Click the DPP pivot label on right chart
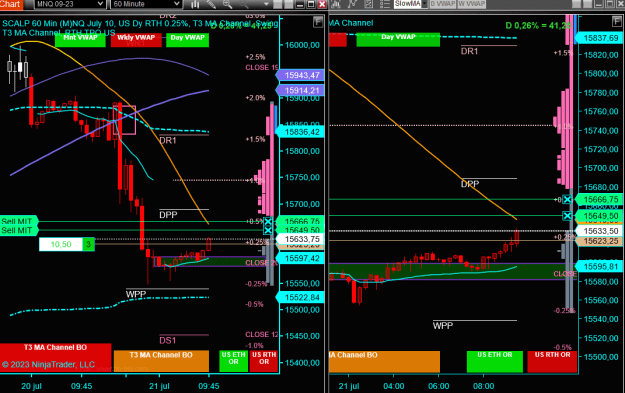 [x=470, y=184]
